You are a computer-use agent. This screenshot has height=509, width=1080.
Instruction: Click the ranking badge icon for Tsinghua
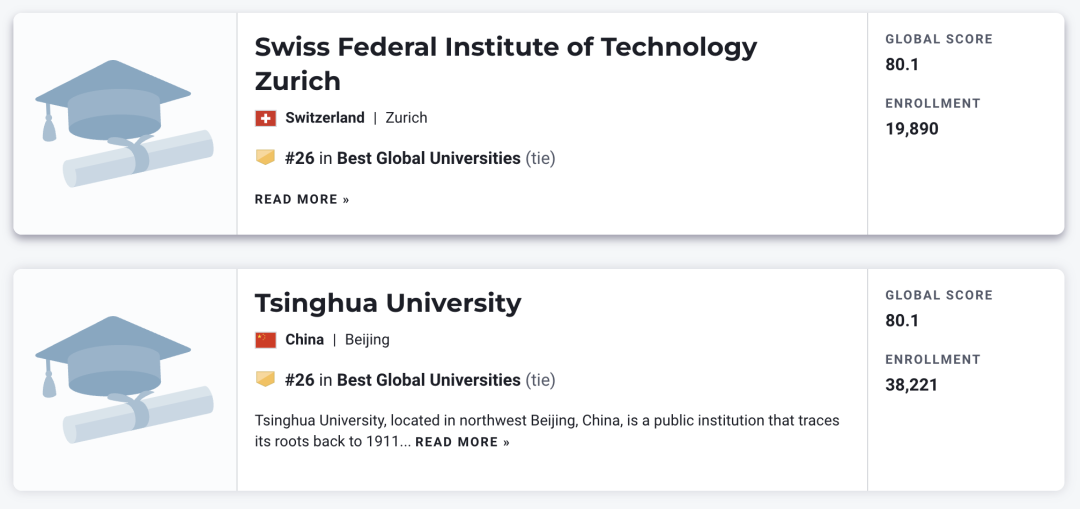pyautogui.click(x=265, y=380)
